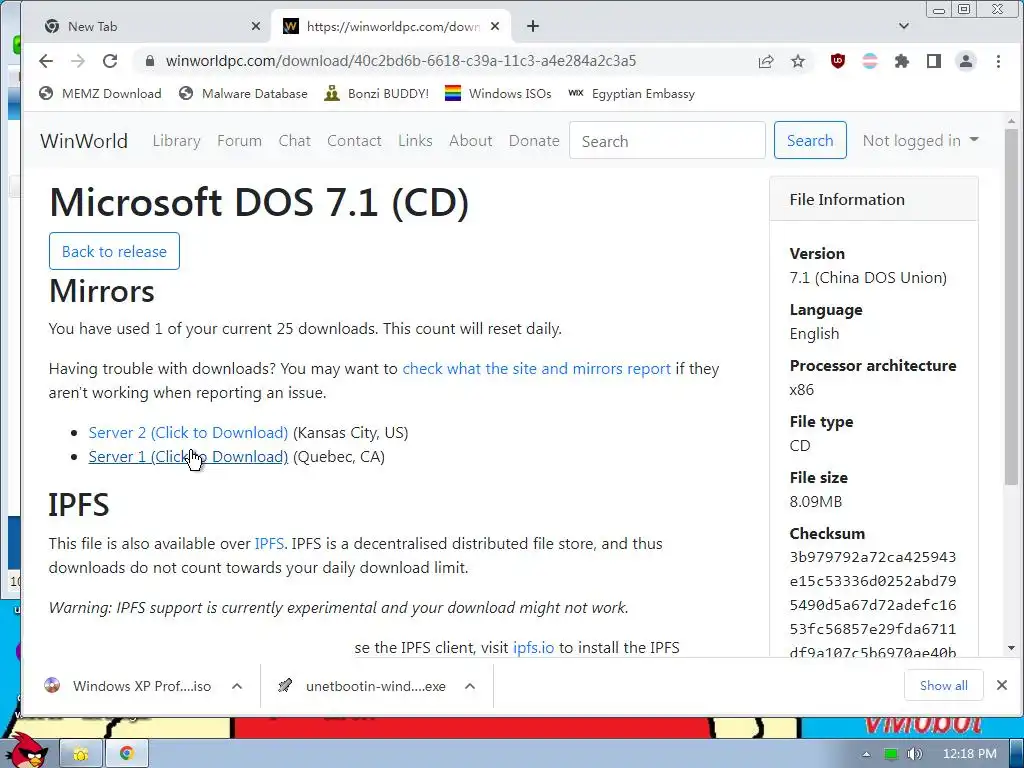View site info padlock icon
This screenshot has height=768, width=1024.
[150, 61]
